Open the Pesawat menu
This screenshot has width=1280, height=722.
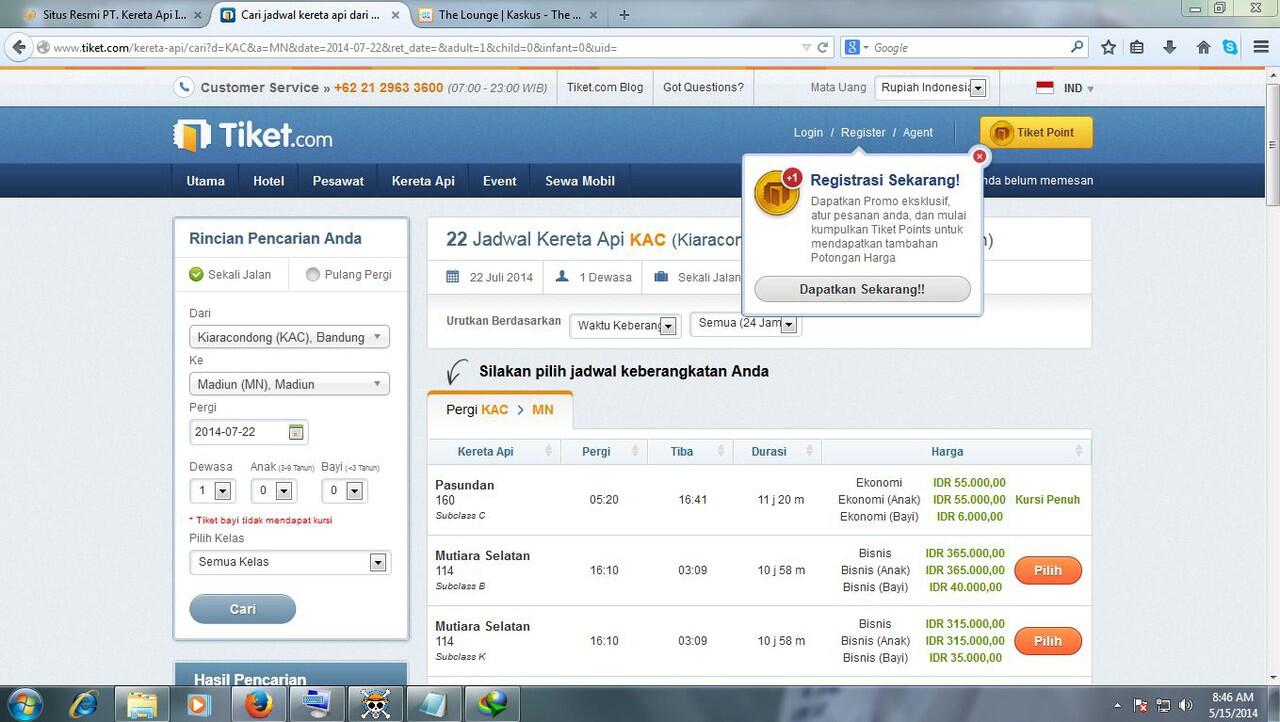coord(338,181)
